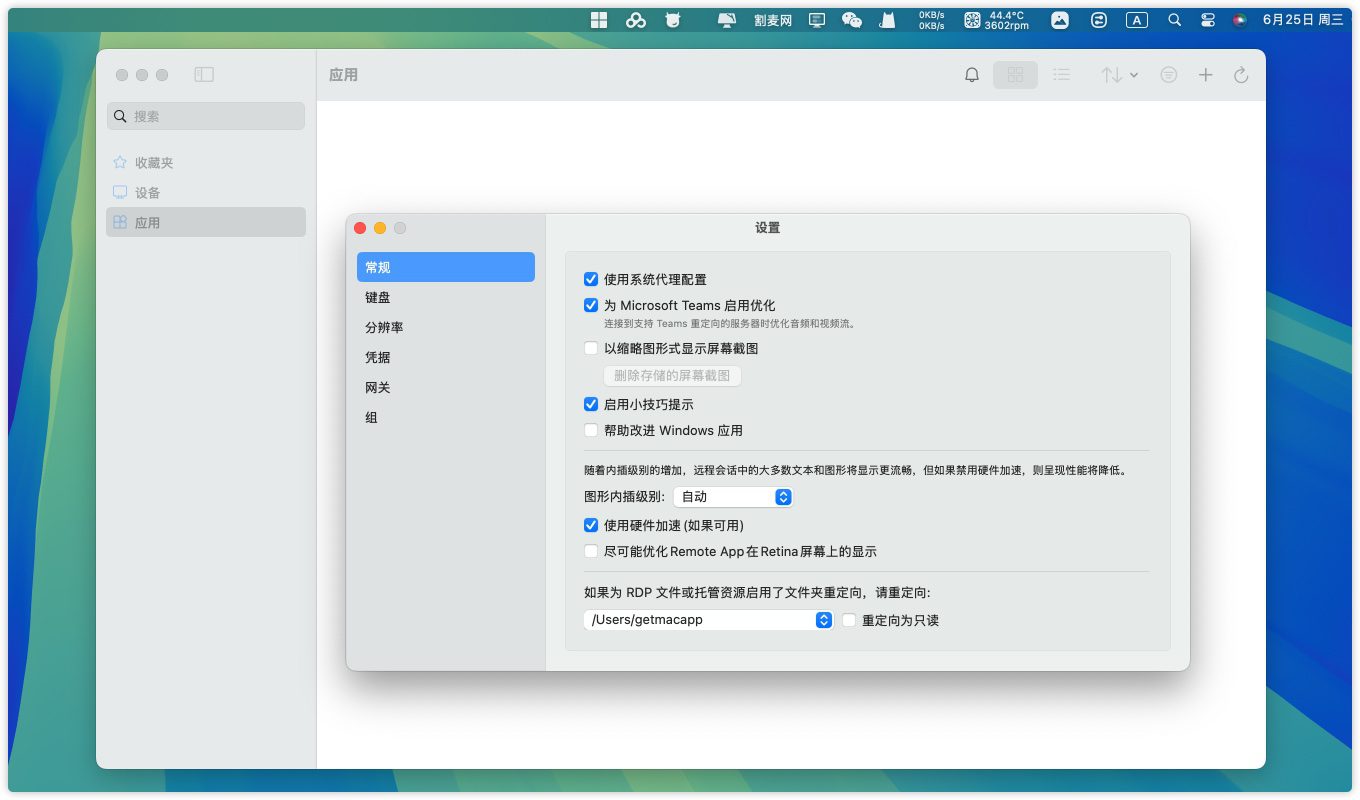Toggle the sidebar panel icon
This screenshot has width=1360, height=800.
[x=204, y=75]
